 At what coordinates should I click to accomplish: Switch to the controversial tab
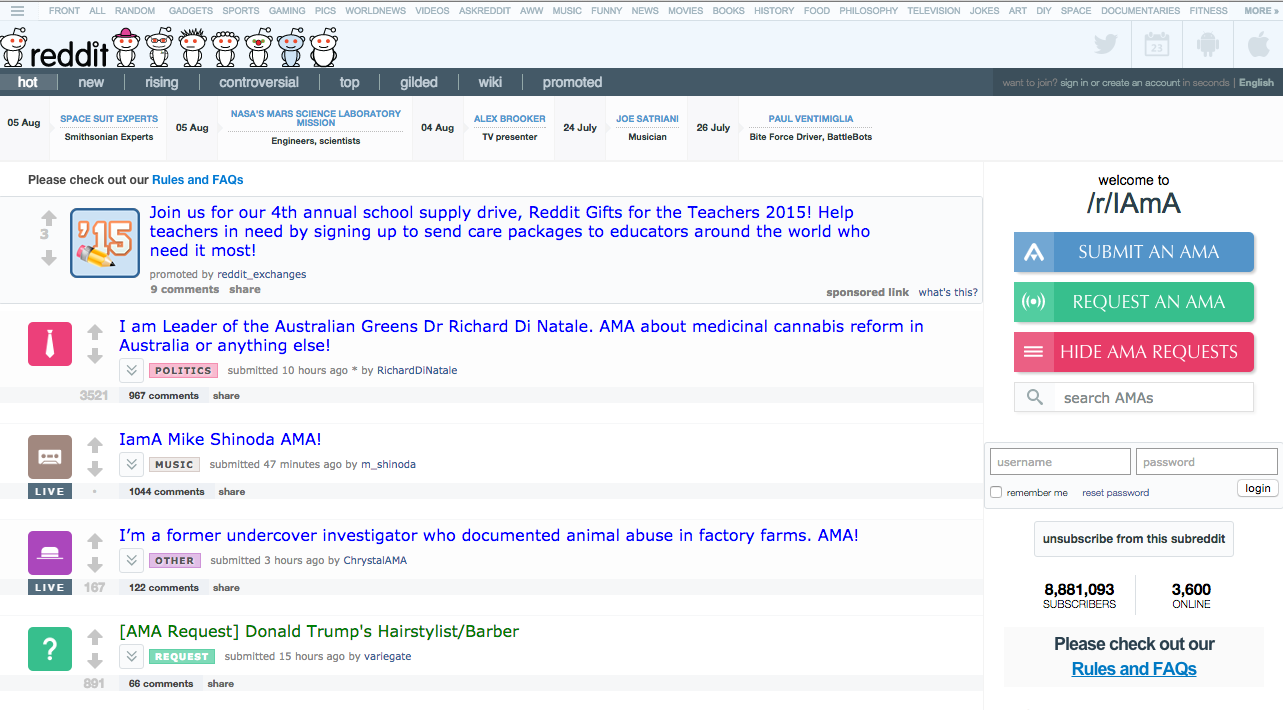coord(259,81)
